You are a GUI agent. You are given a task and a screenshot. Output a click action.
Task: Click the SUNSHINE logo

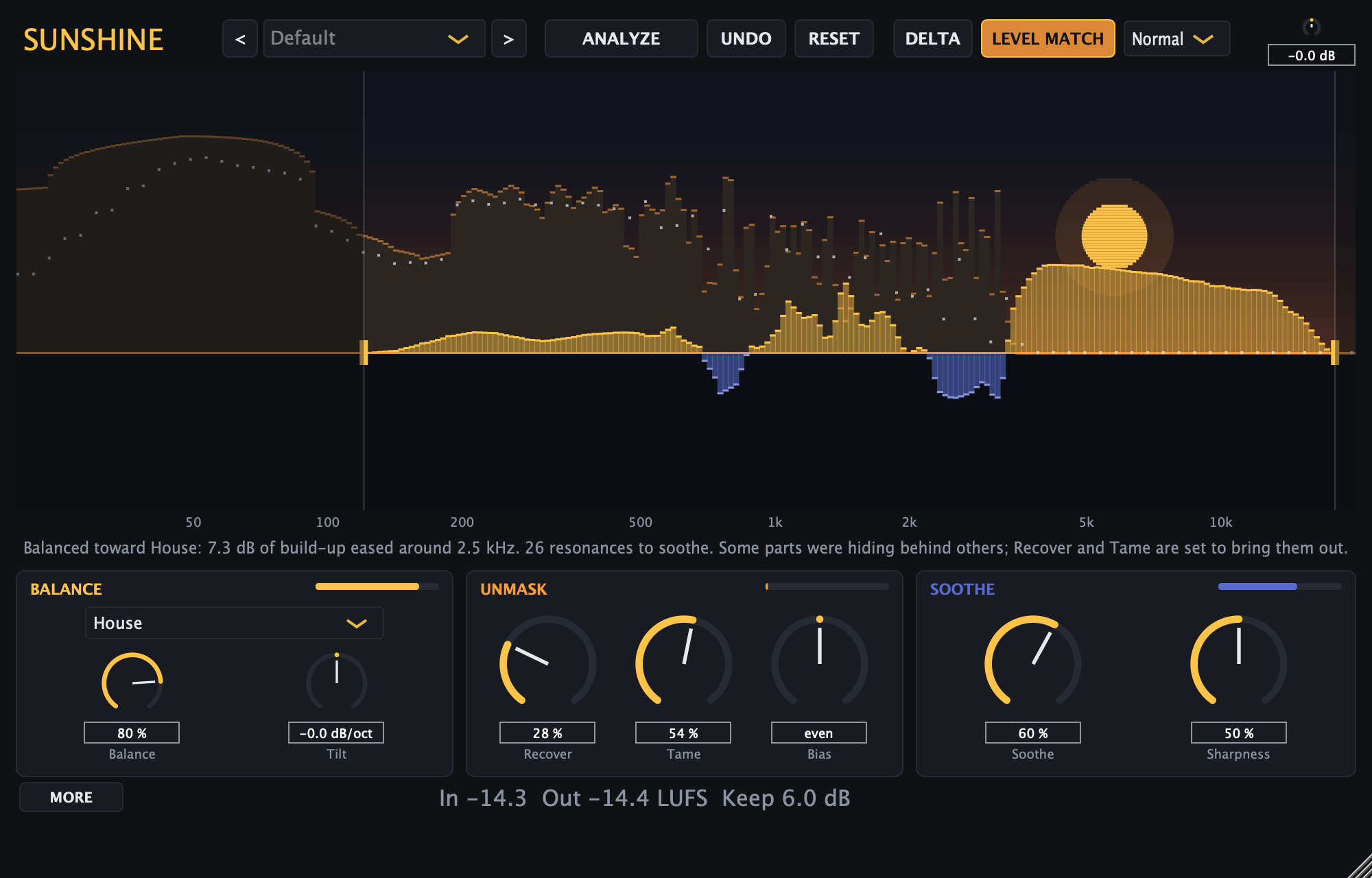93,40
